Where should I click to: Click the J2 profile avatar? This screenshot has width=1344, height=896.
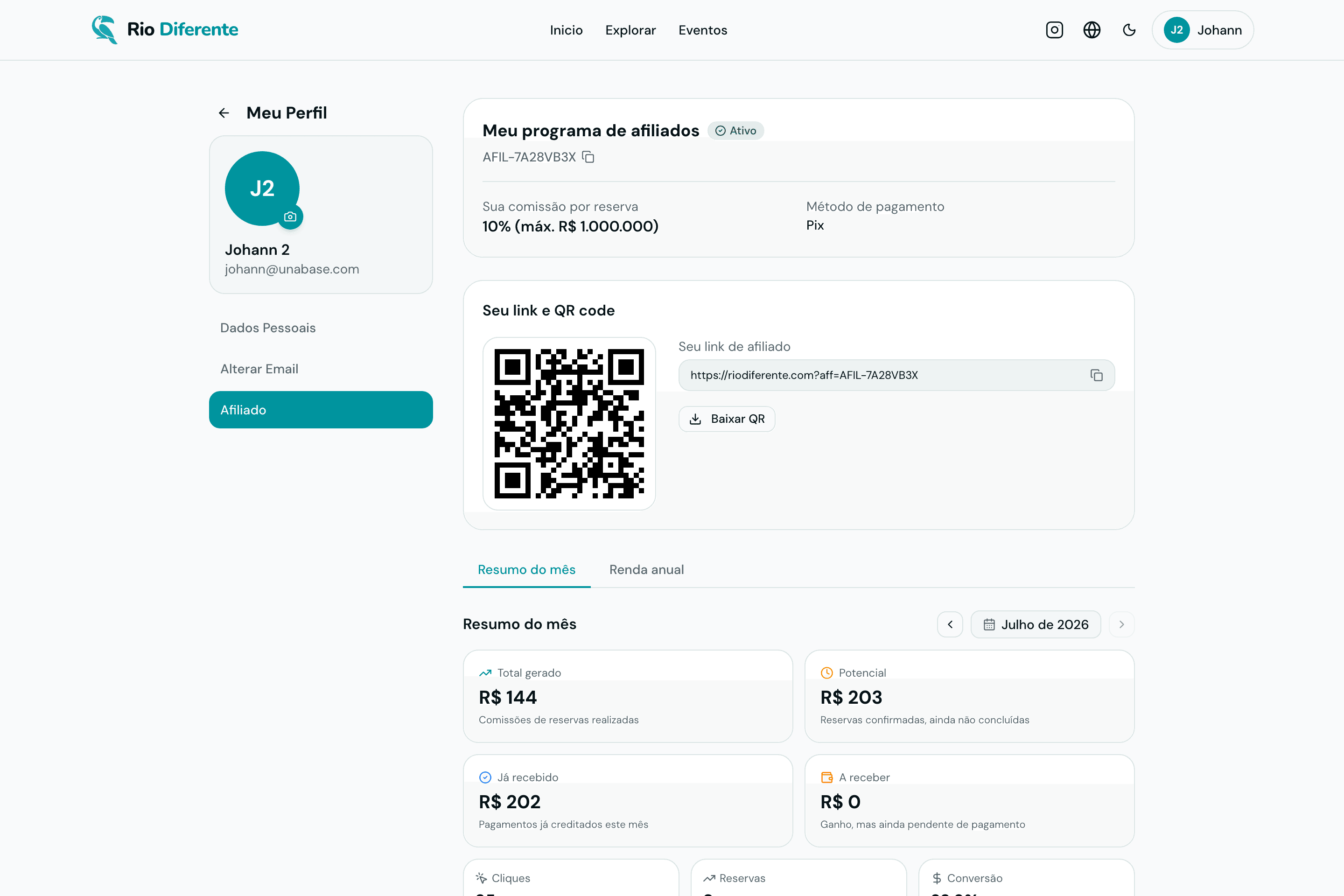click(x=262, y=188)
